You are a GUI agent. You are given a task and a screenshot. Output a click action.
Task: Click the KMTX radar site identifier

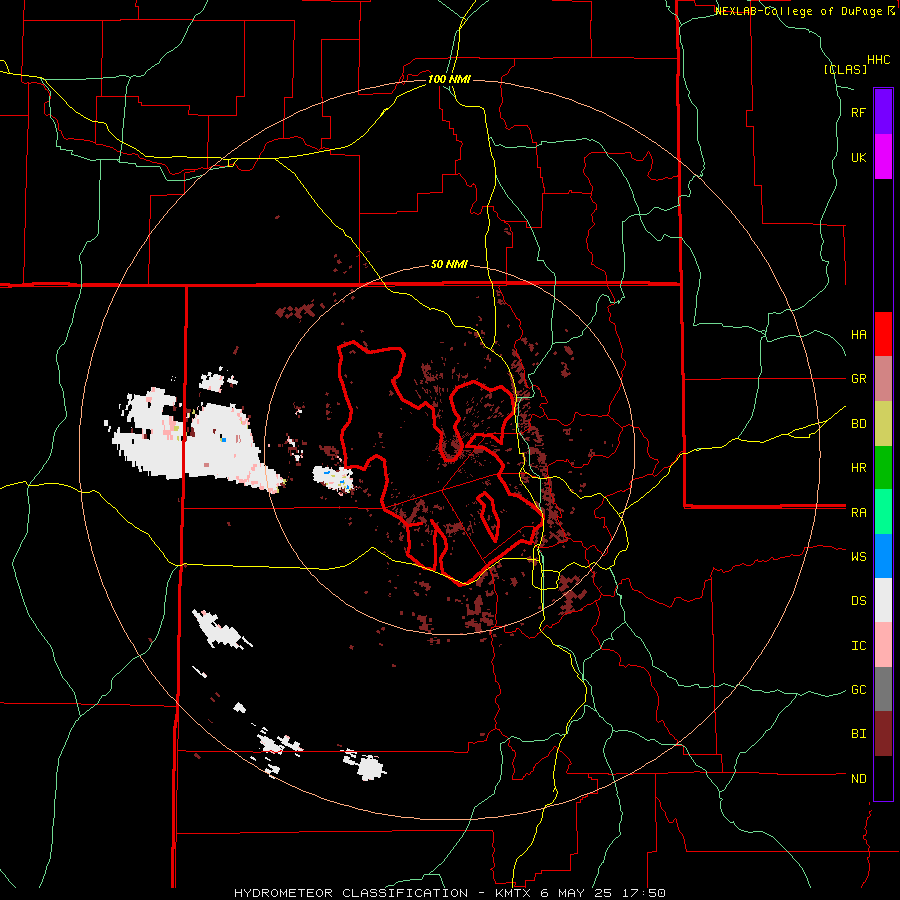(x=514, y=893)
